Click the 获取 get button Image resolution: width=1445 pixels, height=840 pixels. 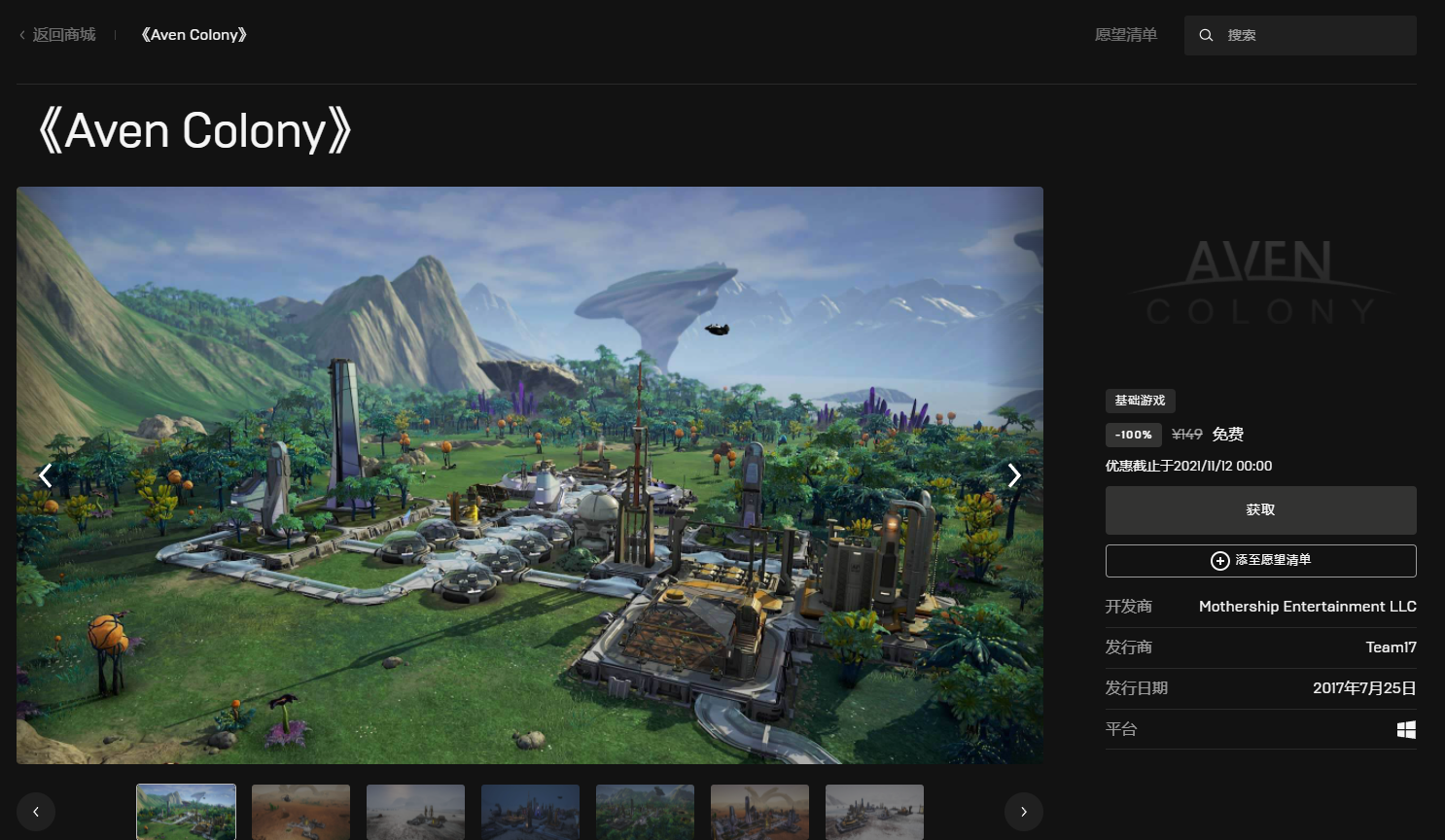1260,510
